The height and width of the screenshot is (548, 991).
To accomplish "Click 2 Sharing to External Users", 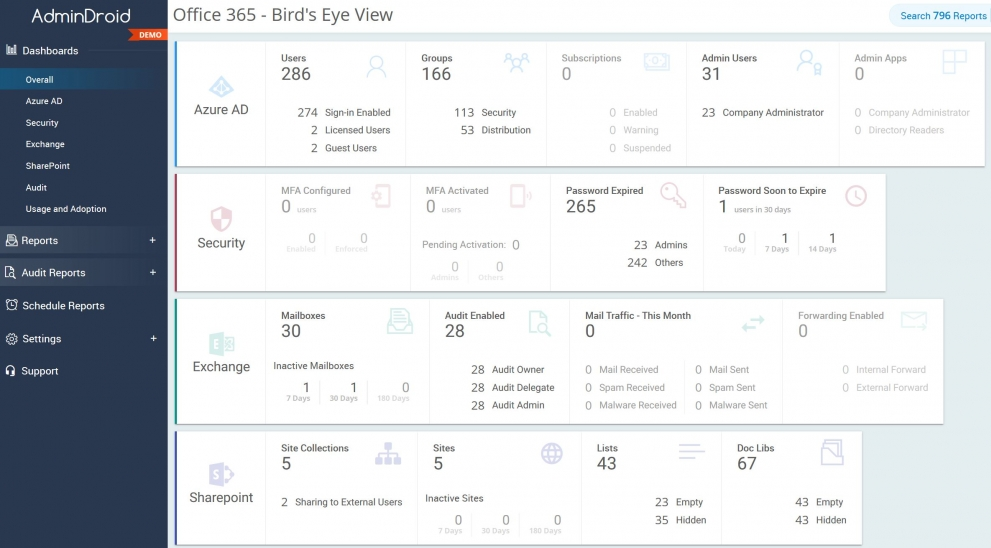I will pos(341,502).
